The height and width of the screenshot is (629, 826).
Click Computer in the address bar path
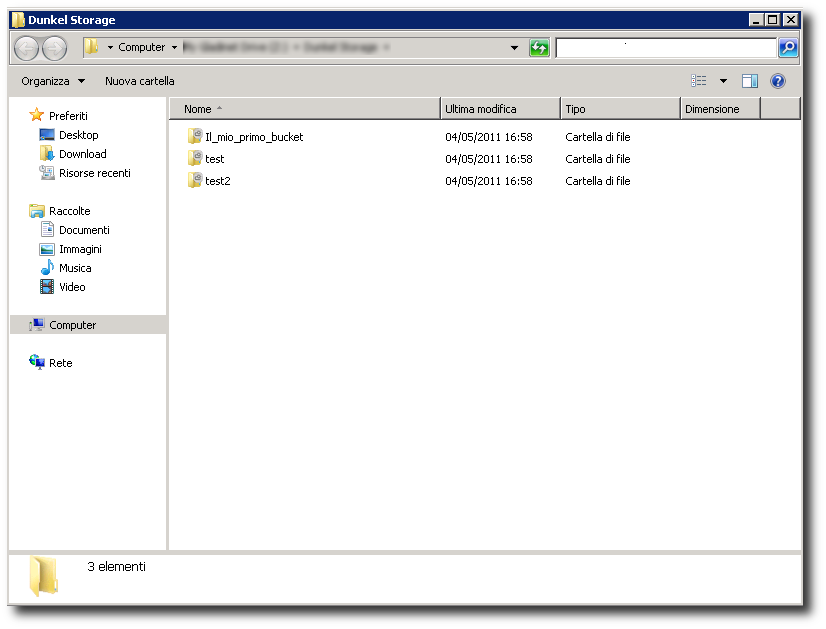pos(141,47)
